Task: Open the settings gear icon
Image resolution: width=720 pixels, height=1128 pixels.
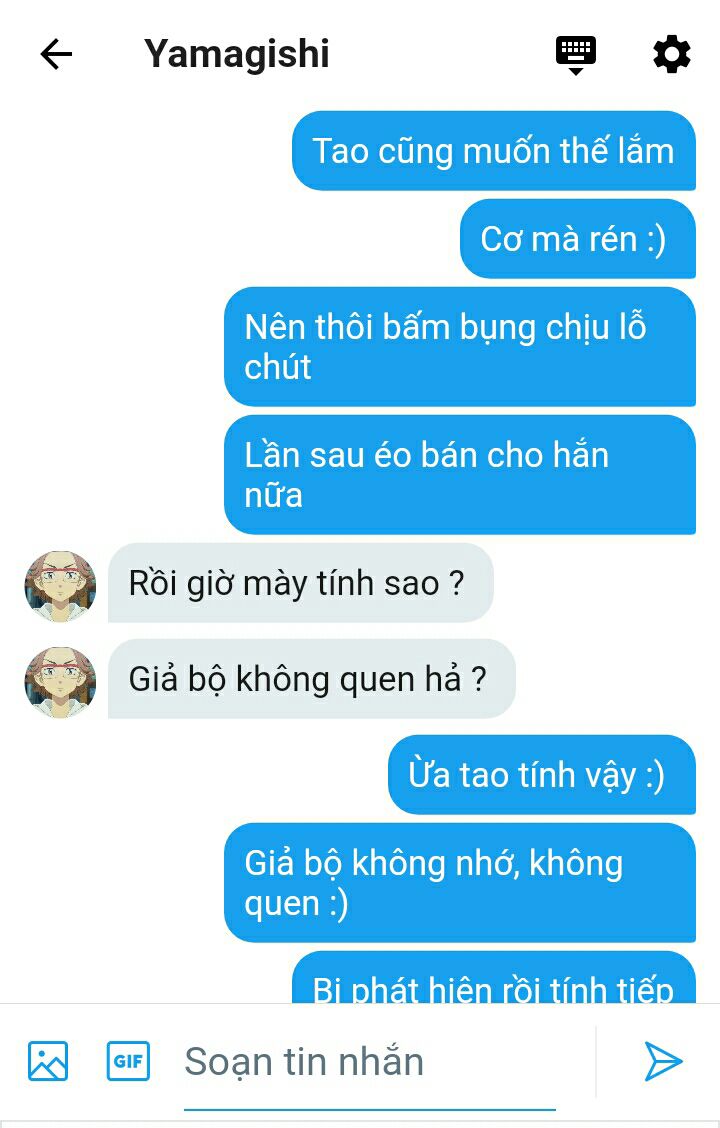Action: pyautogui.click(x=672, y=54)
